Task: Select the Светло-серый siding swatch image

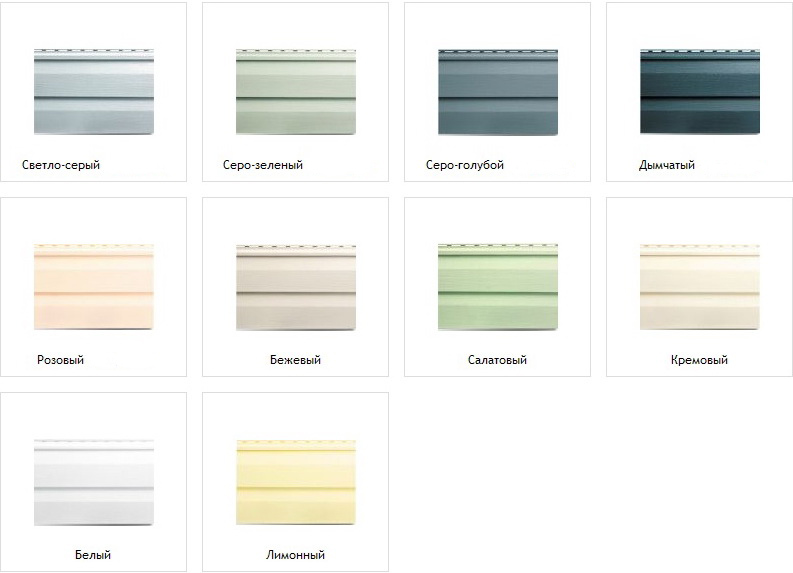Action: pos(94,91)
